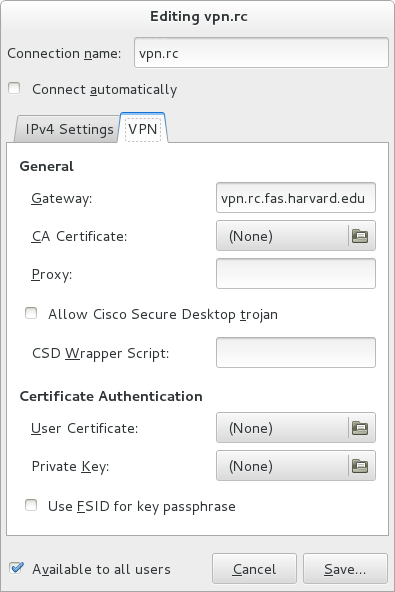Select the Certificate Authentication heading
The height and width of the screenshot is (592, 395).
[111, 396]
